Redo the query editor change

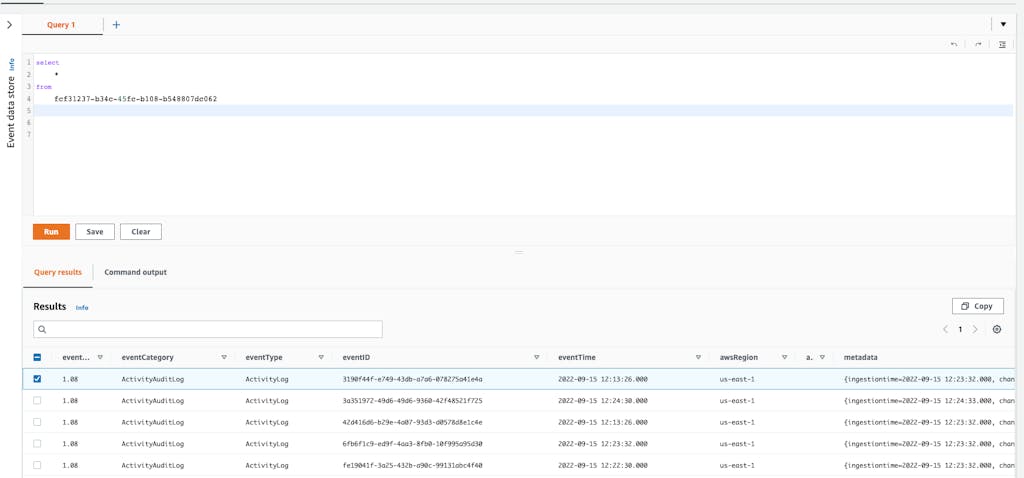[x=978, y=44]
